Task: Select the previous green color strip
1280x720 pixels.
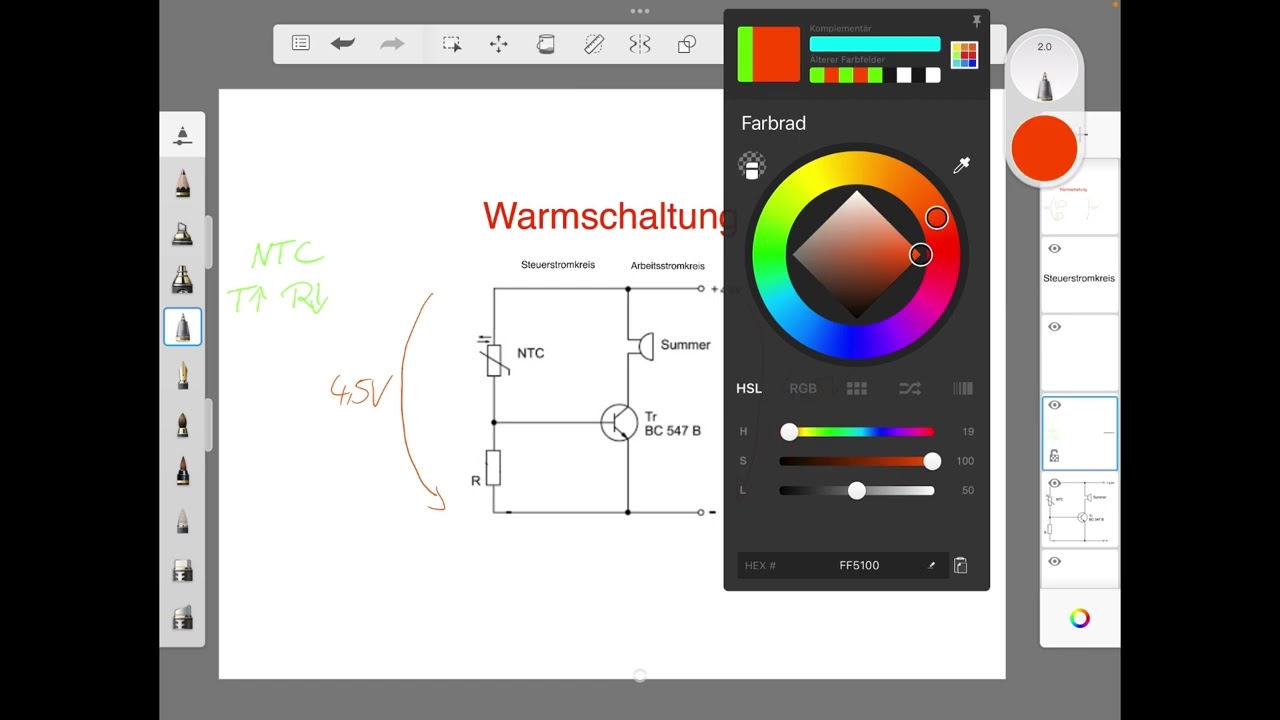Action: [744, 54]
